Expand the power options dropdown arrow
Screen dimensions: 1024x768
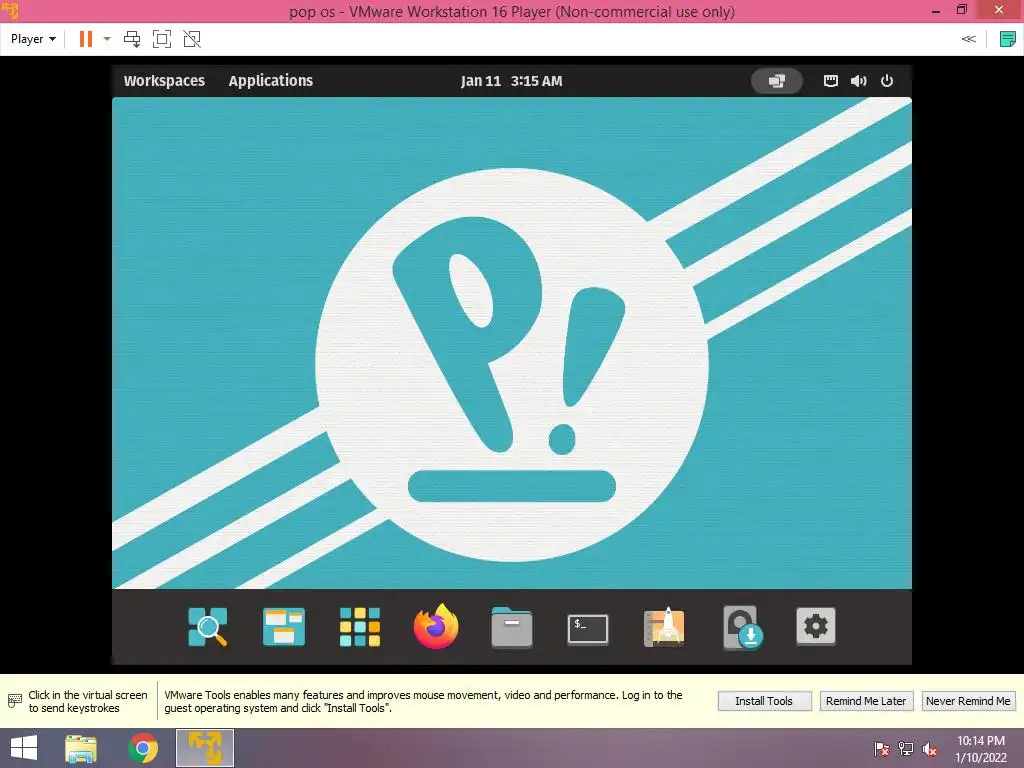click(107, 39)
